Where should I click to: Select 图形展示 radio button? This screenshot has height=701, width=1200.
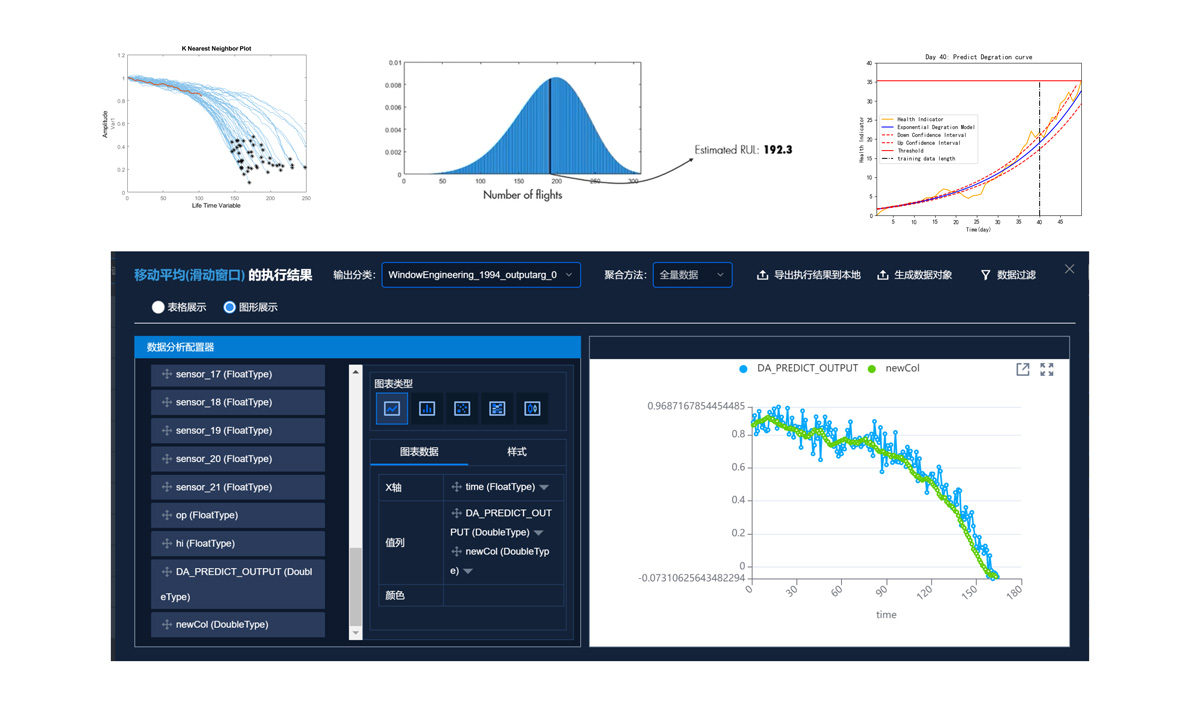click(x=229, y=307)
